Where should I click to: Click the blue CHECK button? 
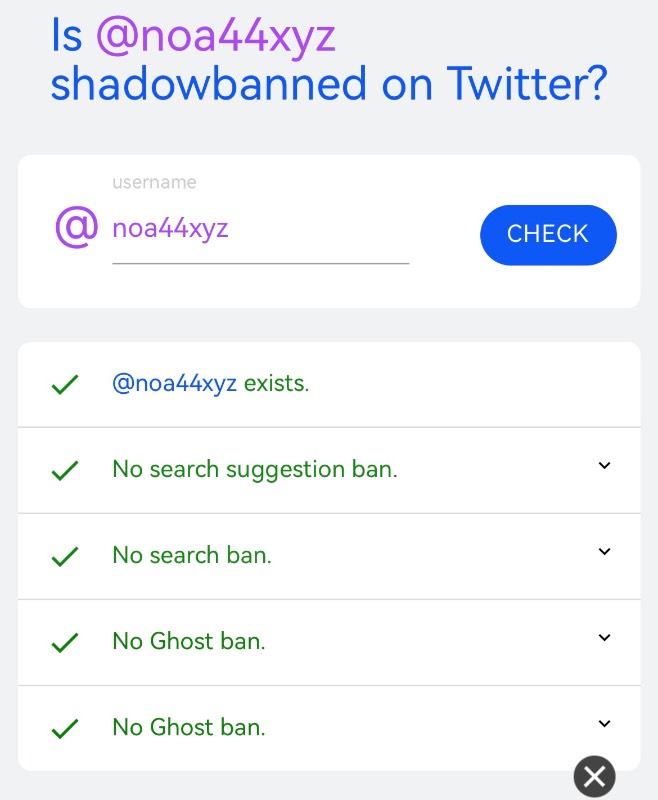click(548, 235)
